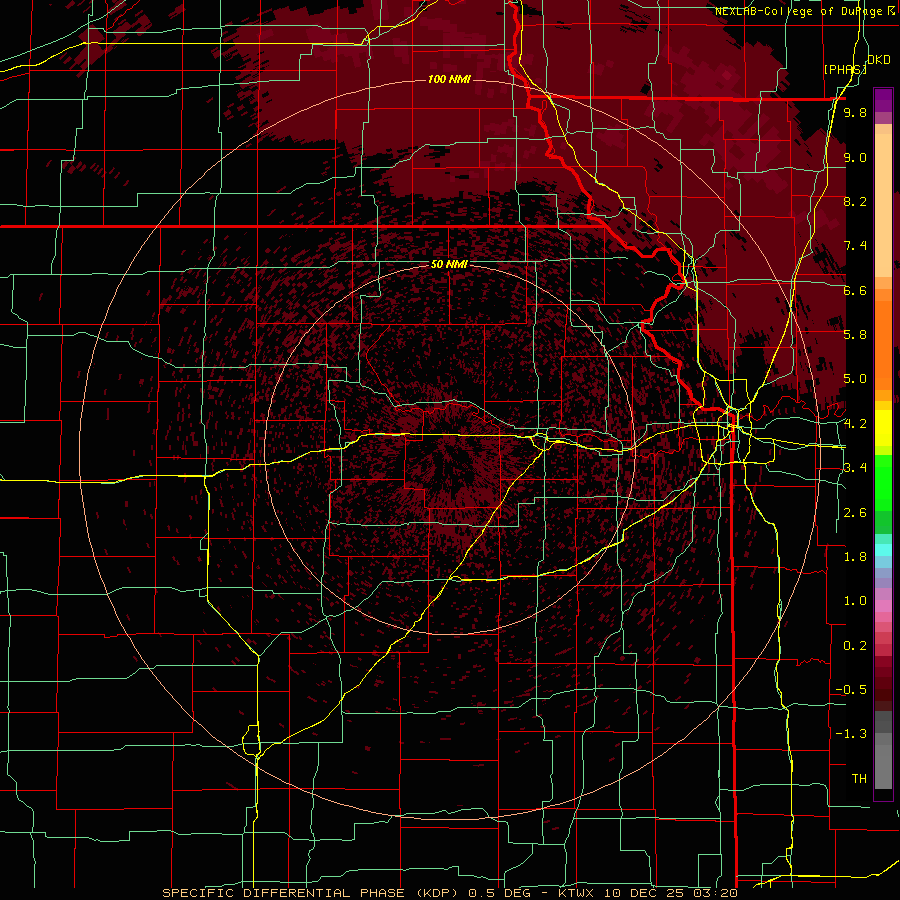Click the 0.2 value on the color scale

point(855,646)
